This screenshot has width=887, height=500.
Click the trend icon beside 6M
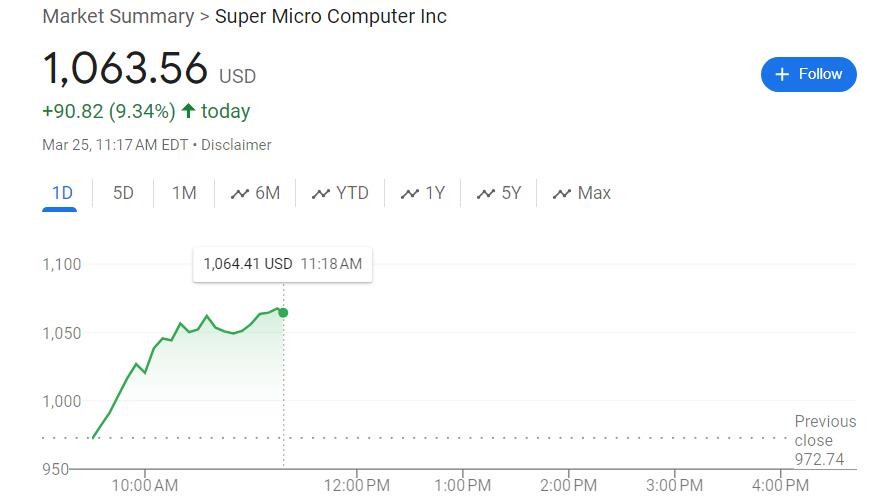click(x=239, y=194)
